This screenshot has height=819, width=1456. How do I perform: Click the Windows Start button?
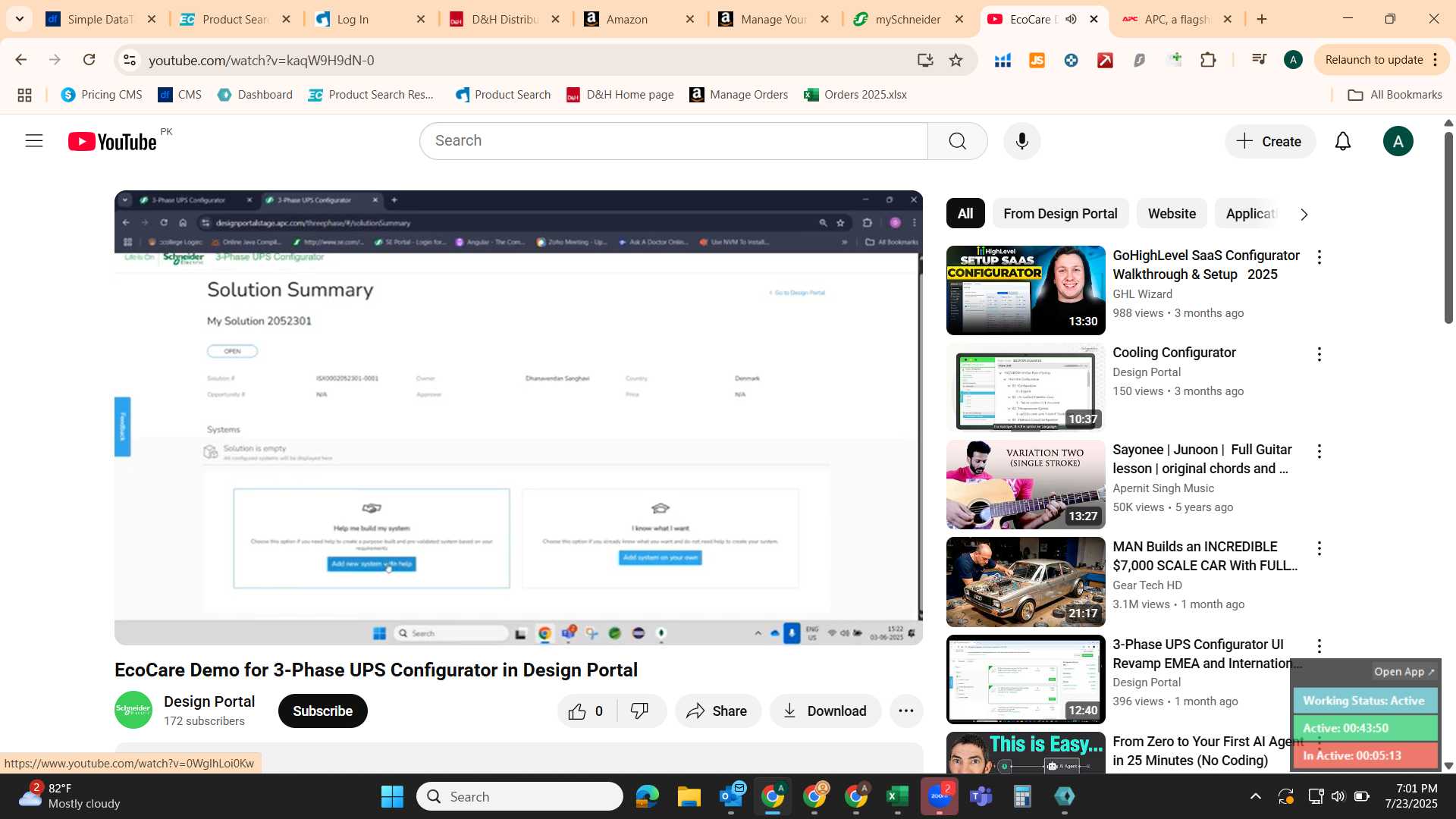[392, 796]
